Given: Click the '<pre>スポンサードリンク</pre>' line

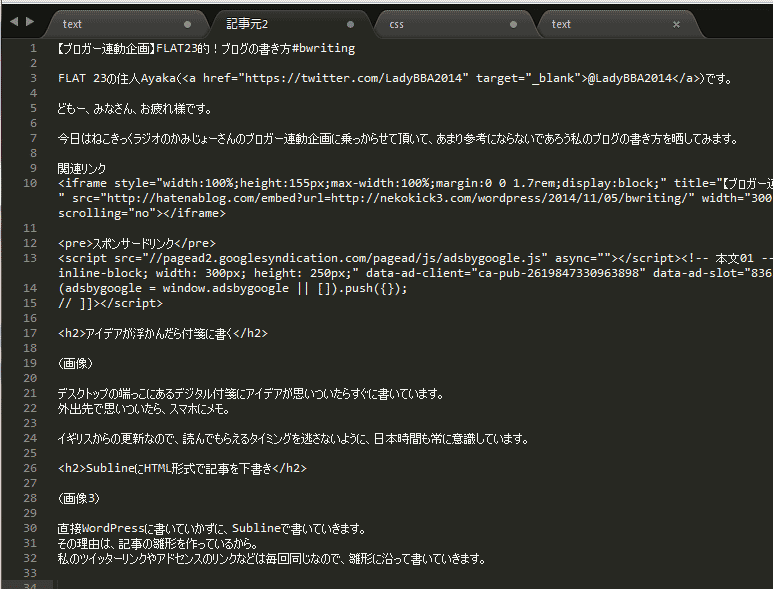Looking at the screenshot, I should pos(137,243).
